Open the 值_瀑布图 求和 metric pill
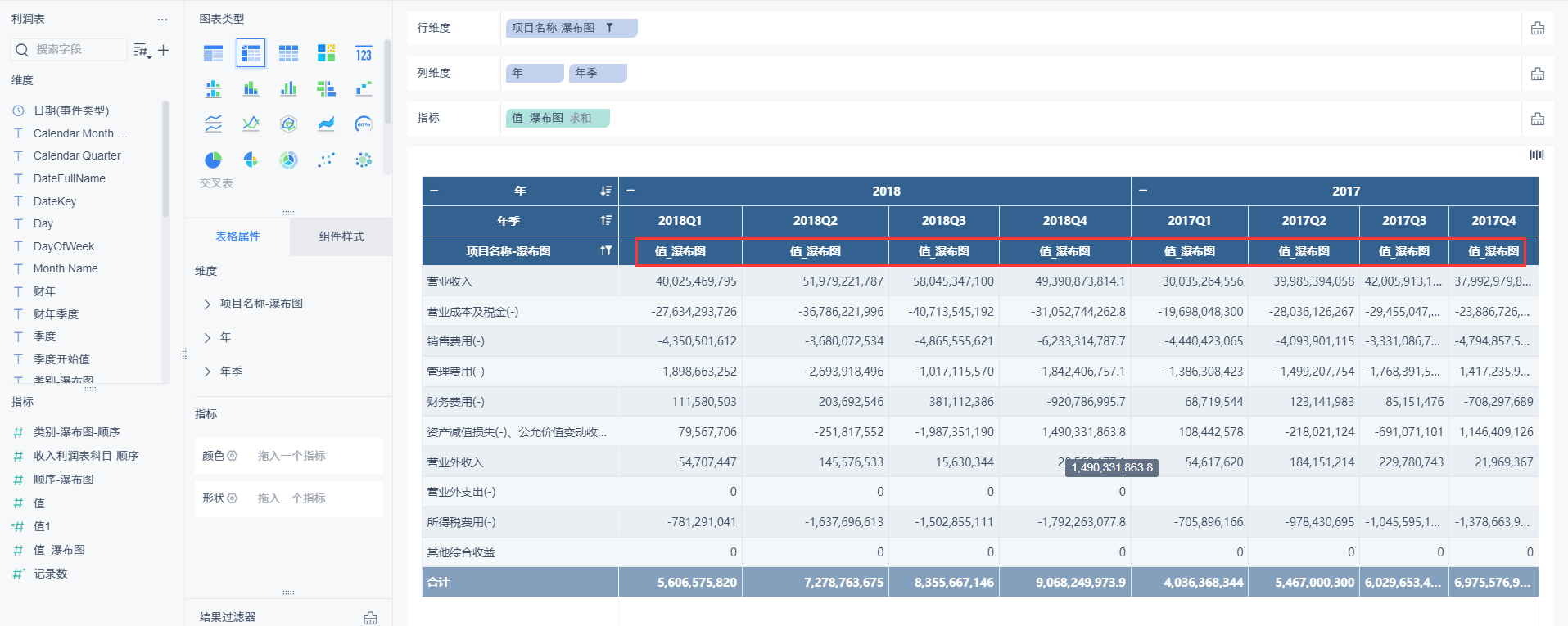The height and width of the screenshot is (626, 1568). (558, 118)
